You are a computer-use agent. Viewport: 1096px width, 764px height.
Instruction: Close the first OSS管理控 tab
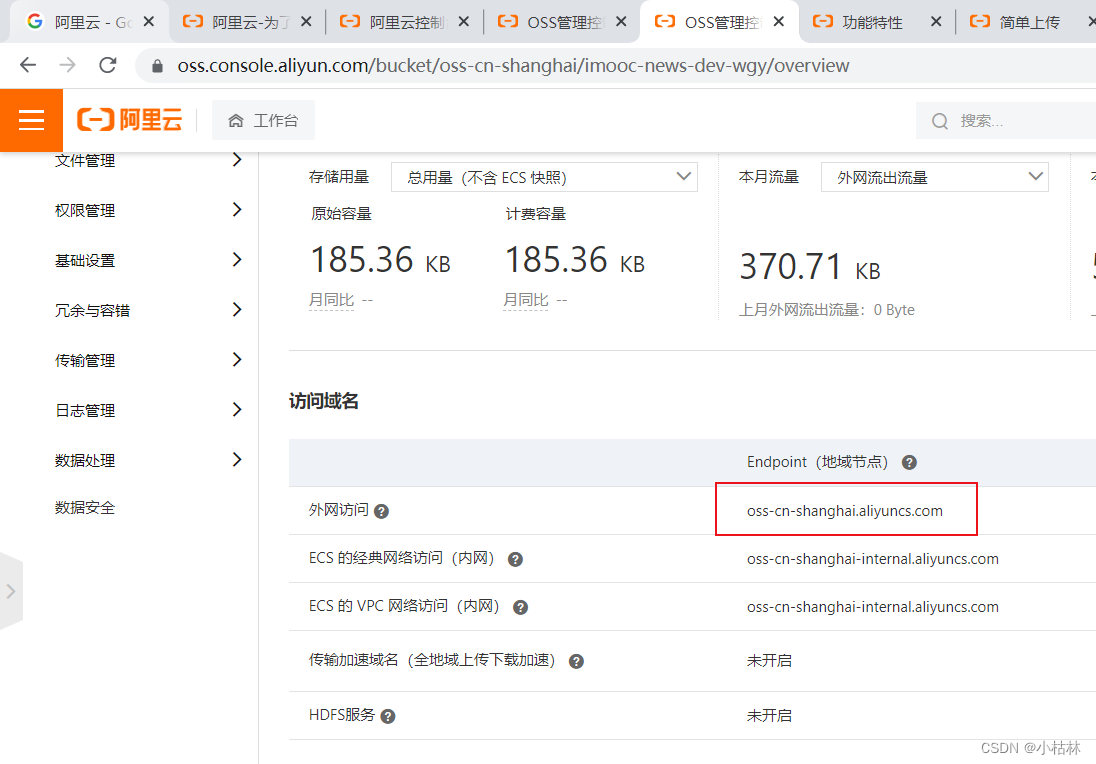click(621, 22)
